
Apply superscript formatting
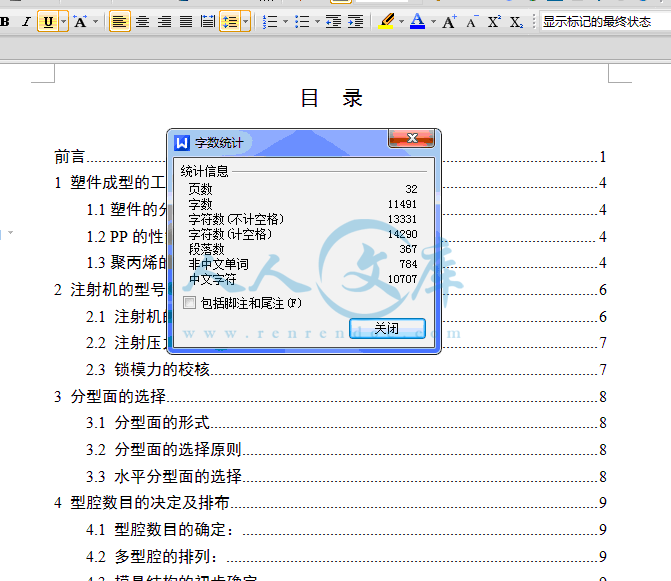(x=494, y=21)
